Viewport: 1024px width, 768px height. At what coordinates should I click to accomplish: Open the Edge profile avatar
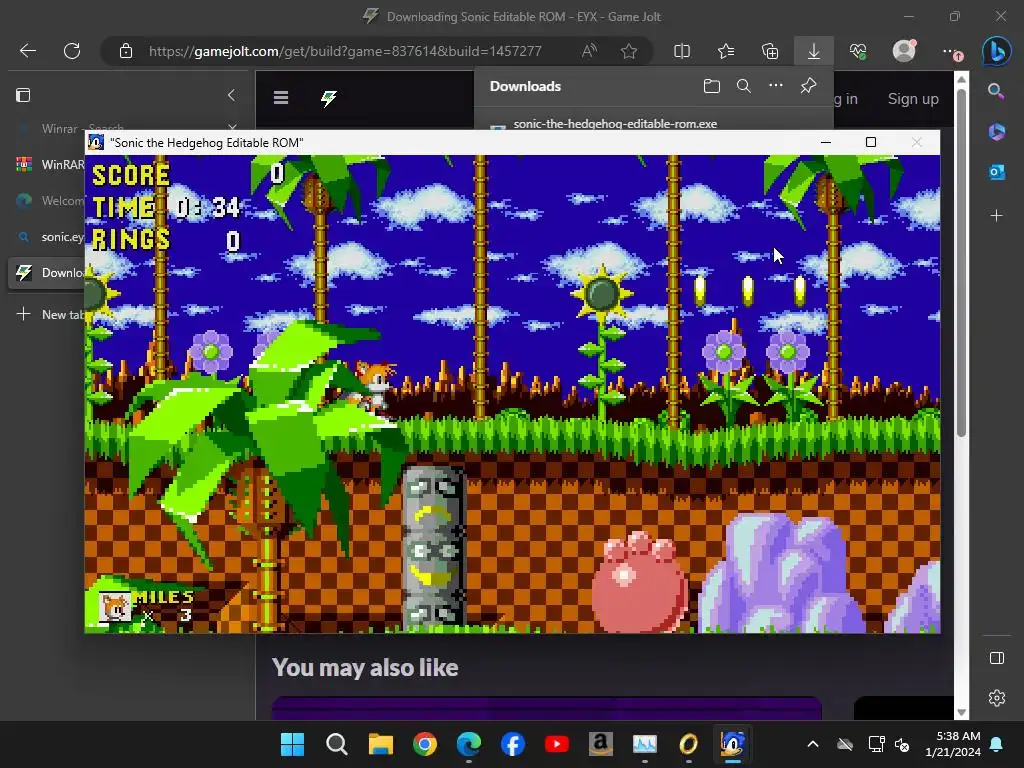pyautogui.click(x=904, y=51)
